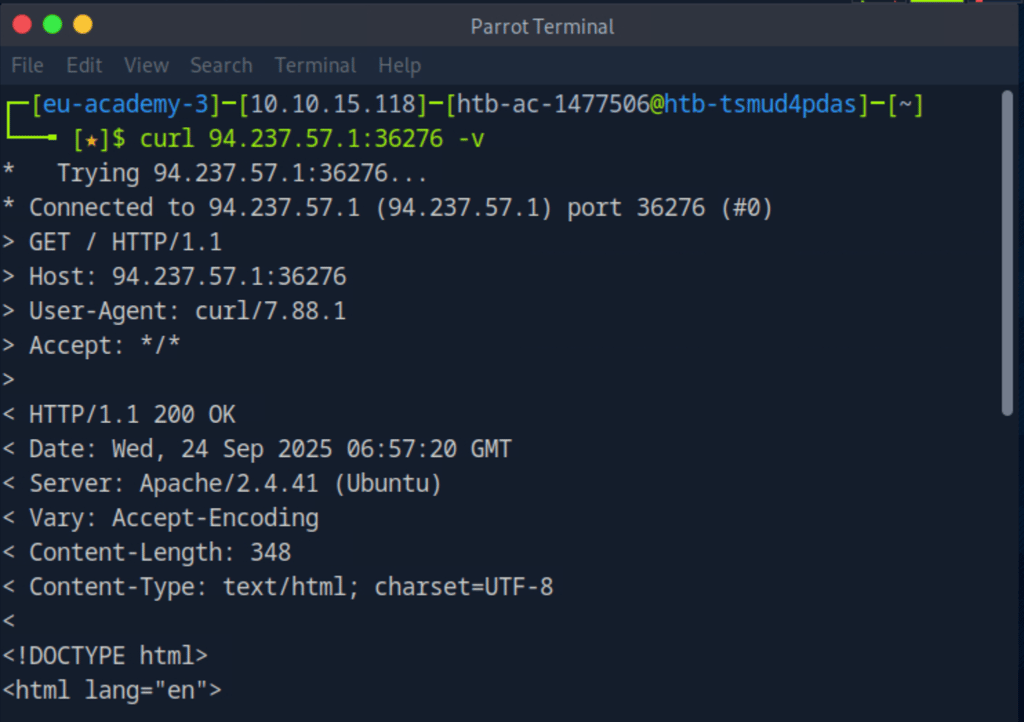Click the <!DOCTYPE html> line
The width and height of the screenshot is (1024, 722).
tap(105, 656)
